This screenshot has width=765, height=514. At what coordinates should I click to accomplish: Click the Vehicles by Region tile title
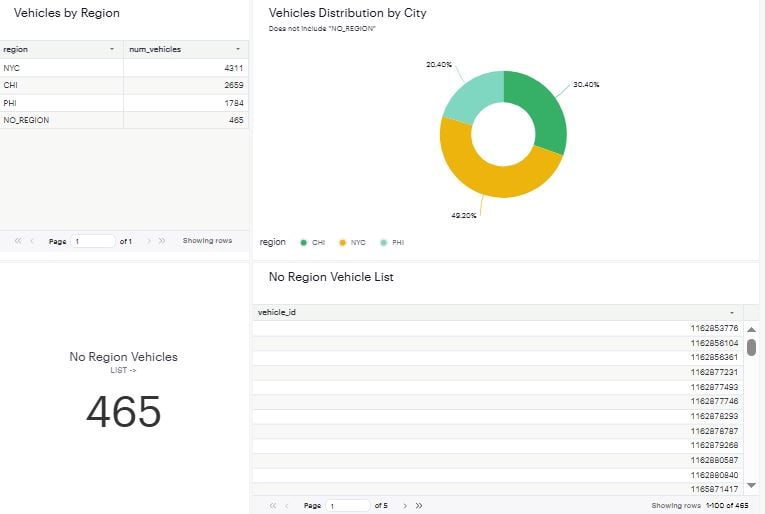point(67,13)
